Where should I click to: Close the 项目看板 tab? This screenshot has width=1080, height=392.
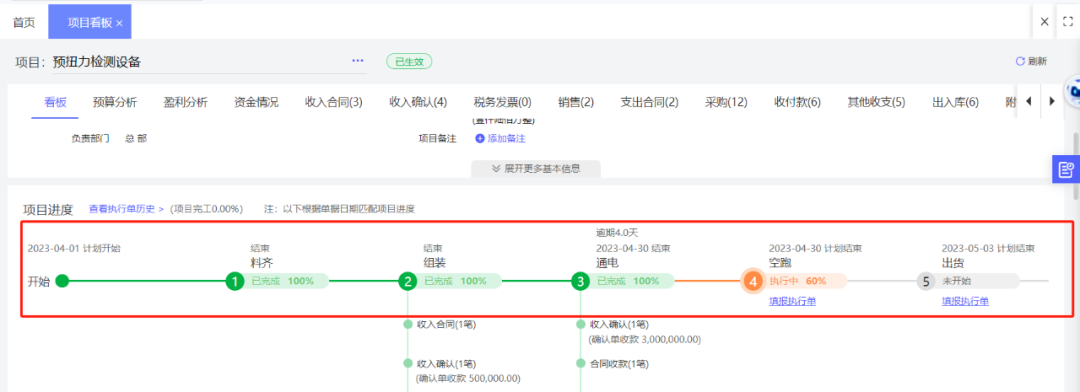tap(119, 23)
